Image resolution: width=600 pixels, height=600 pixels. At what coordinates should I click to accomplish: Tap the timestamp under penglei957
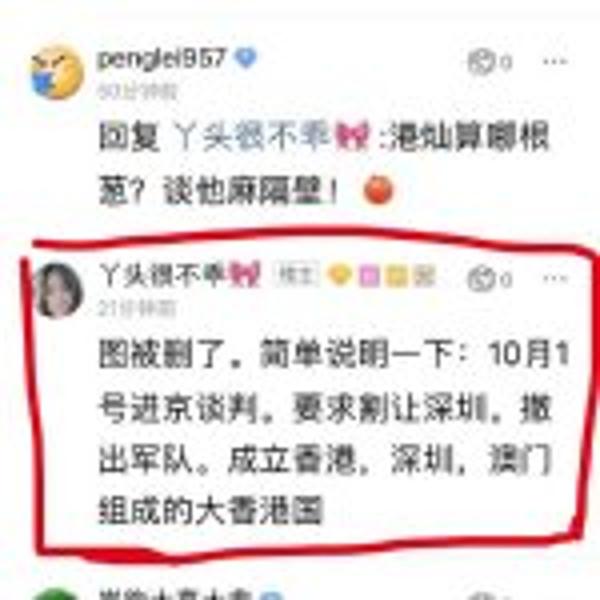coord(137,92)
